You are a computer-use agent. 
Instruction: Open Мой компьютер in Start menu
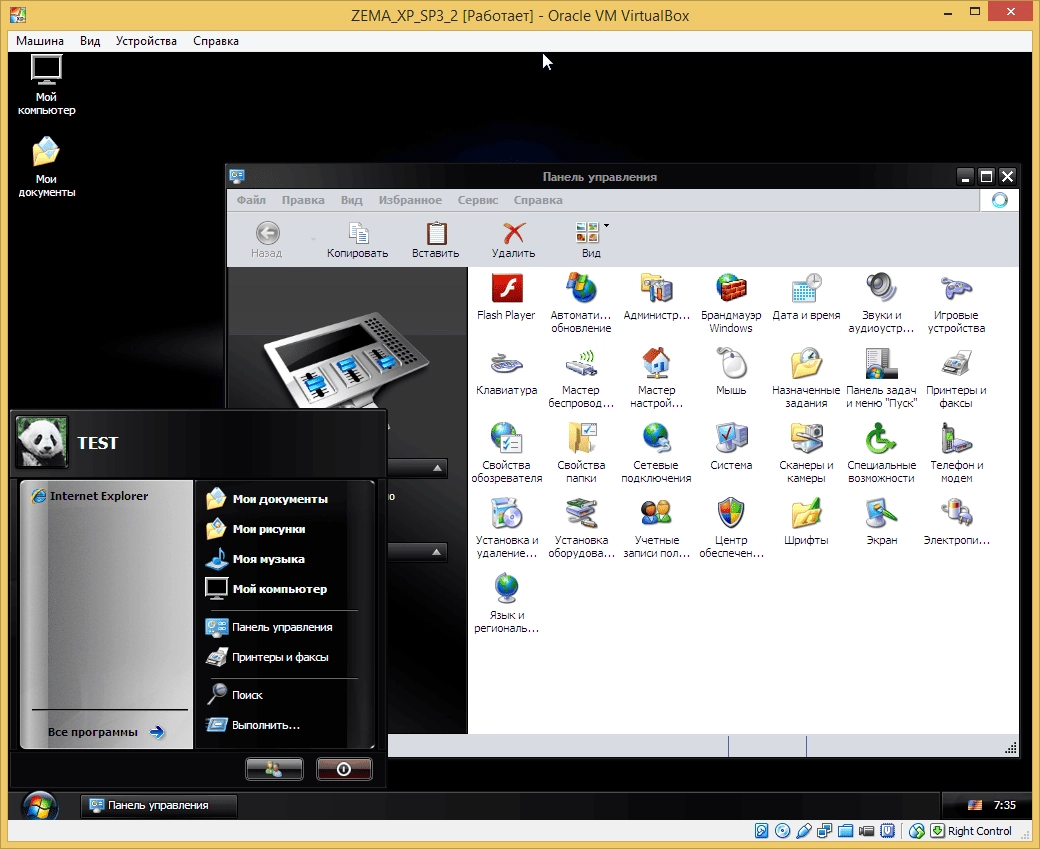point(266,588)
